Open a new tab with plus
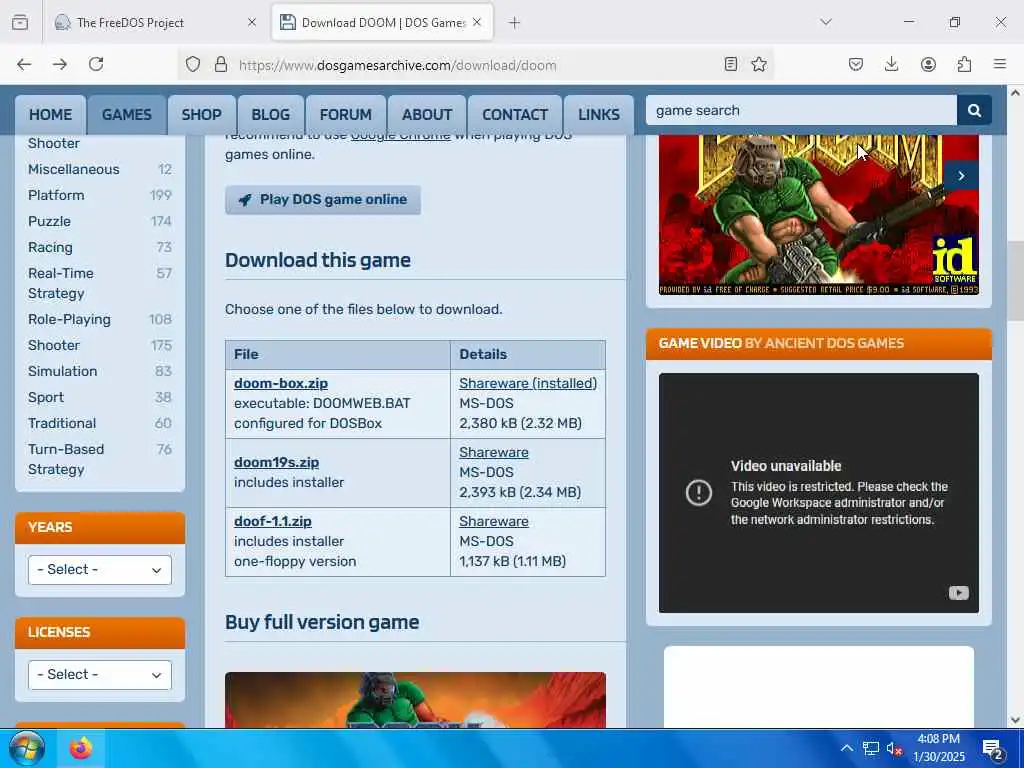The height and width of the screenshot is (768, 1024). click(515, 22)
